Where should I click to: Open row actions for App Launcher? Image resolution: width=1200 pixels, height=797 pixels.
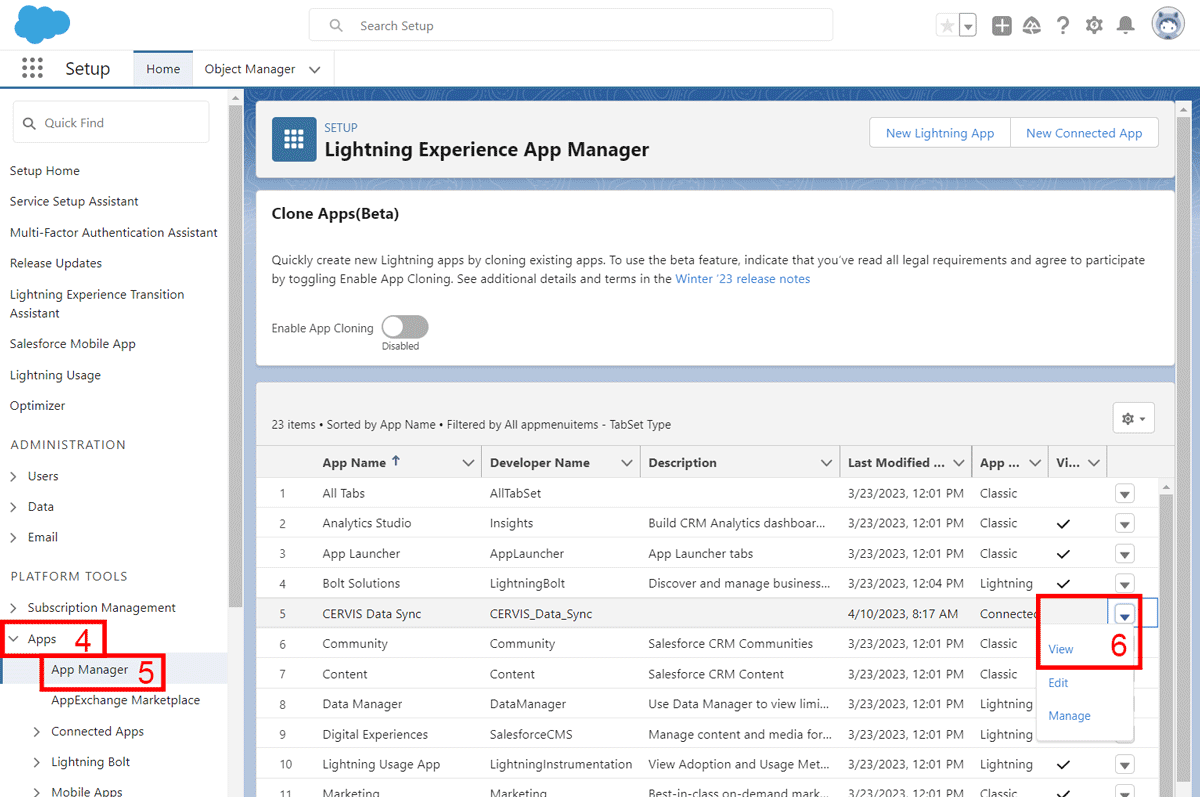click(1124, 553)
